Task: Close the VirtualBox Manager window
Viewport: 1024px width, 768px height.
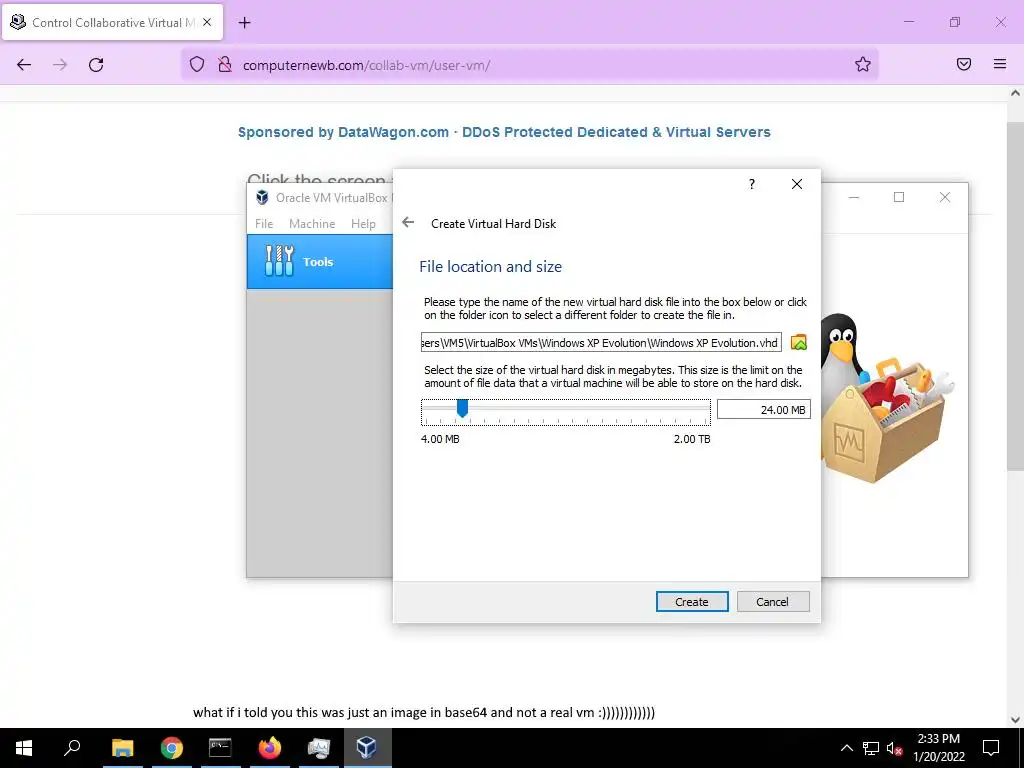Action: coord(944,197)
